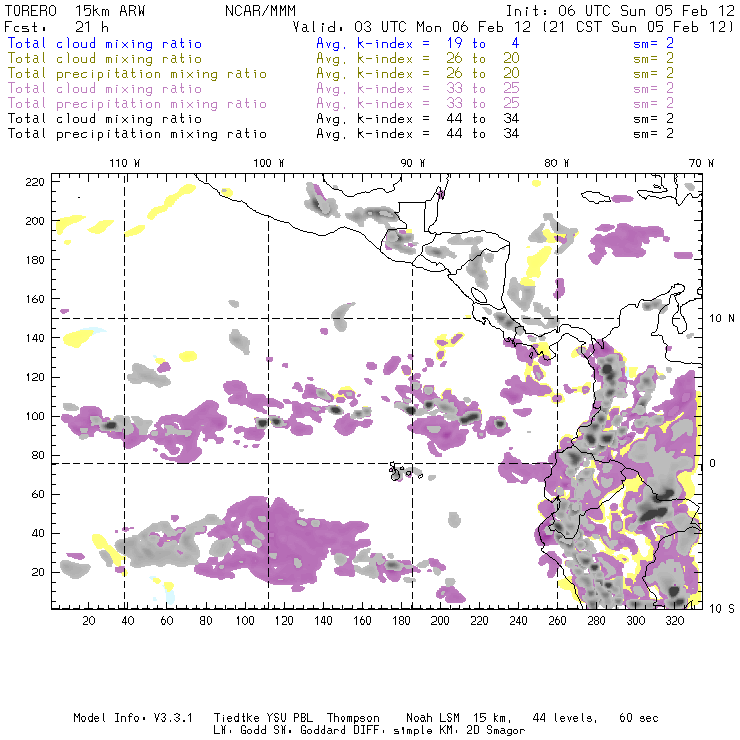The width and height of the screenshot is (740, 740).
Task: Click the blue 'sm= 2' value
Action: click(x=653, y=43)
